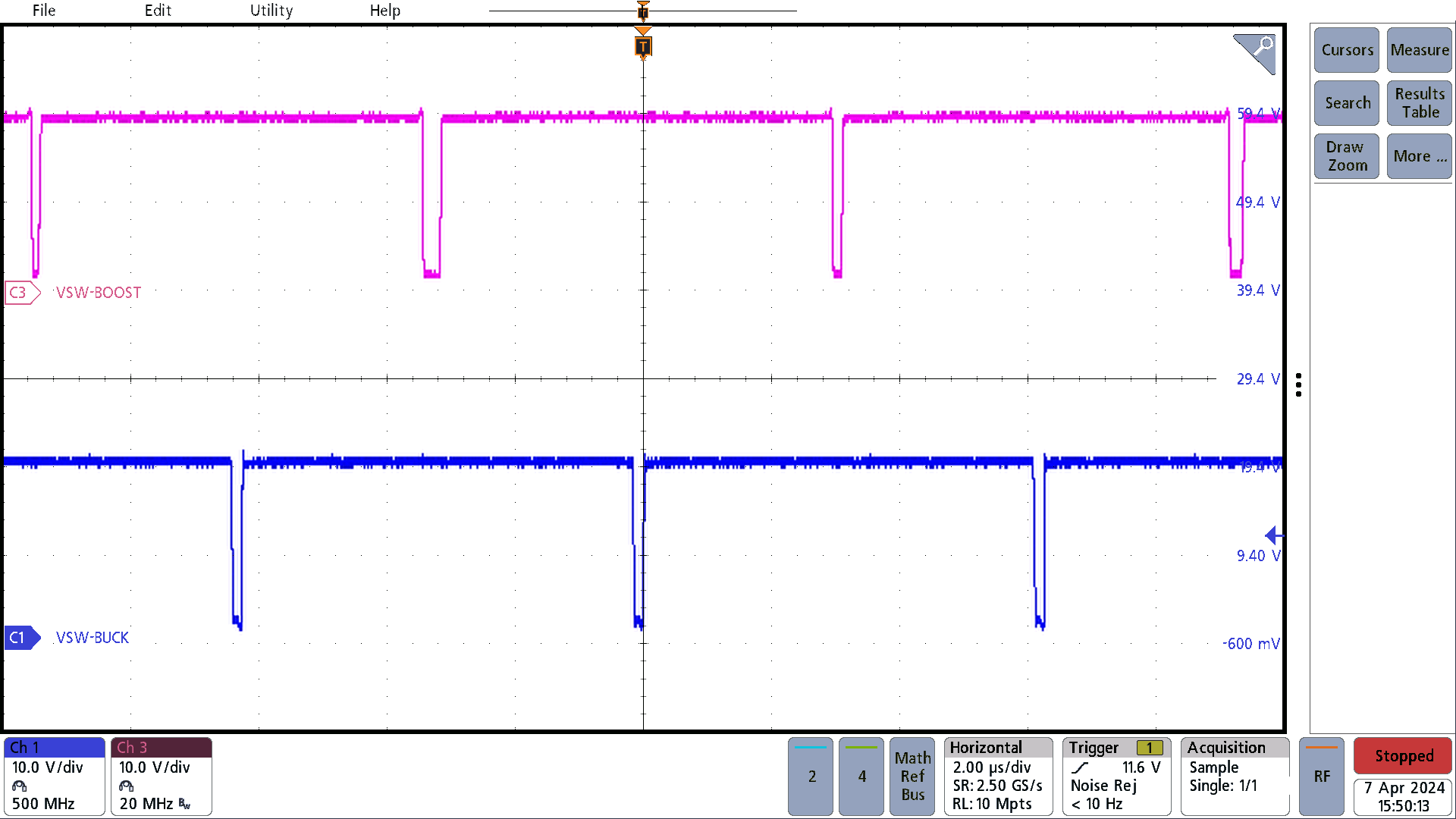Click the 11.6 V trigger level value
The image size is (1456, 819).
pos(1141,767)
